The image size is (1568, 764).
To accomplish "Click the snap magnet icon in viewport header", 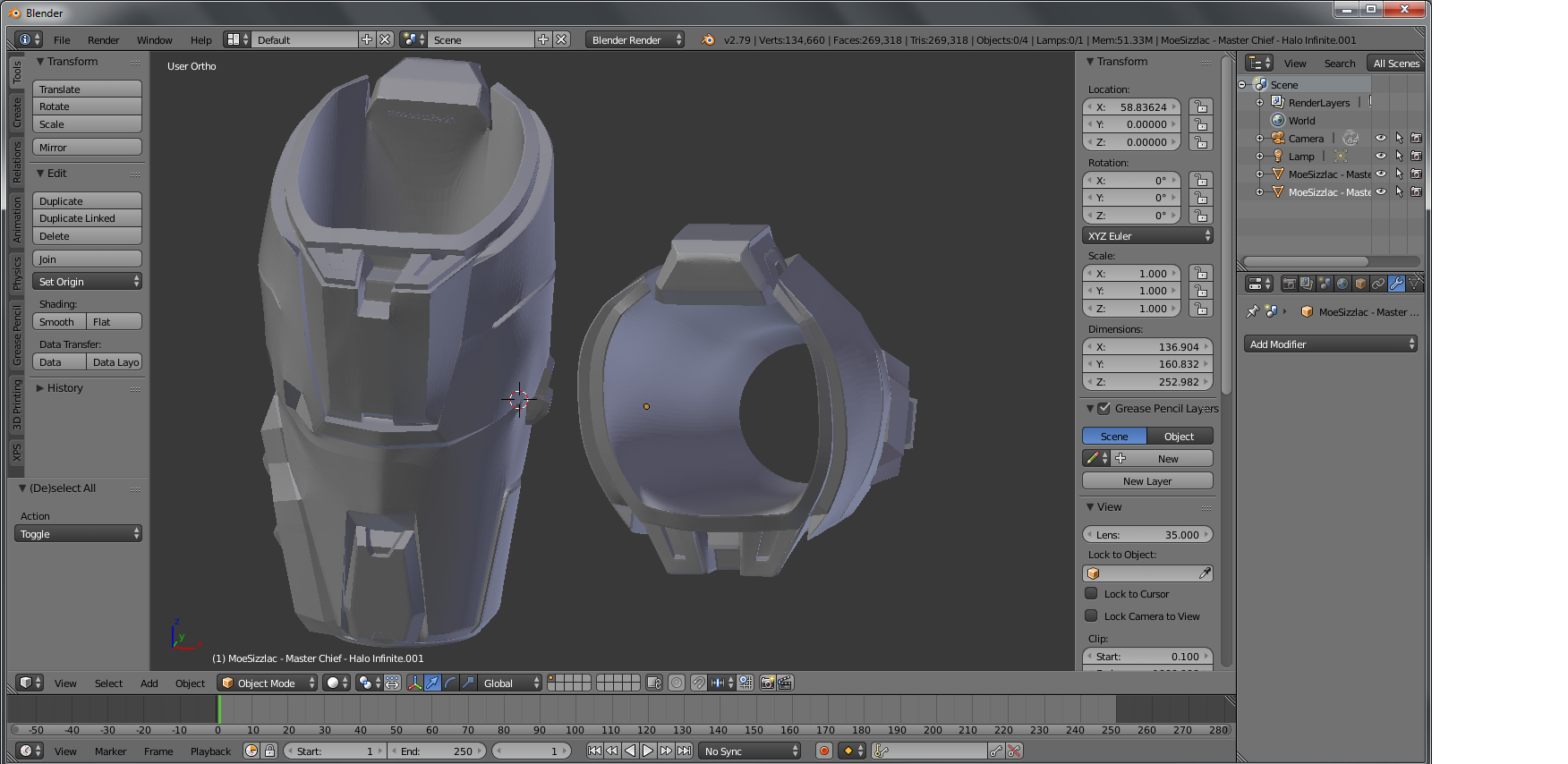I will (698, 683).
